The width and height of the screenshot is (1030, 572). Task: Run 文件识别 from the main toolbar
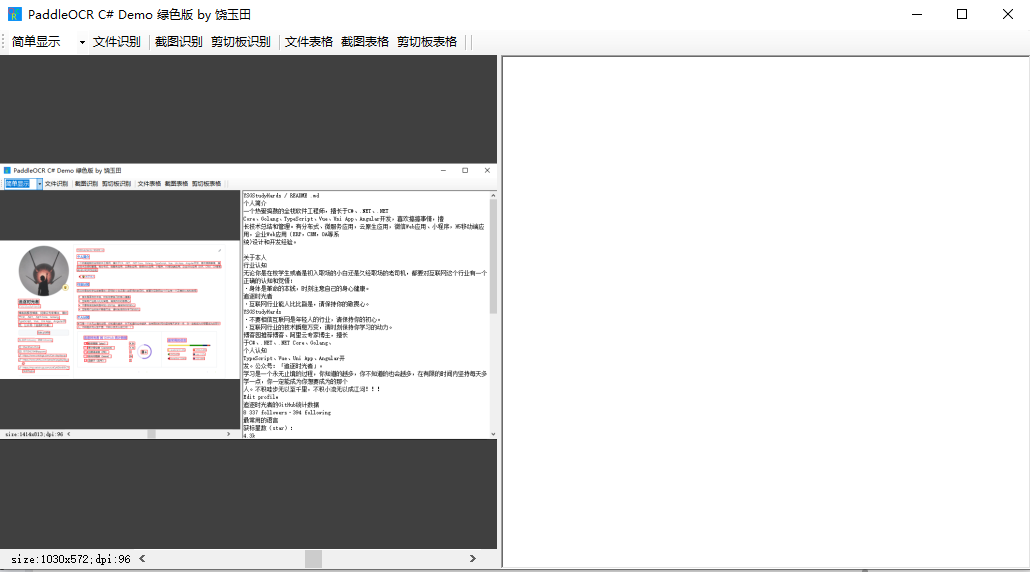tap(116, 42)
